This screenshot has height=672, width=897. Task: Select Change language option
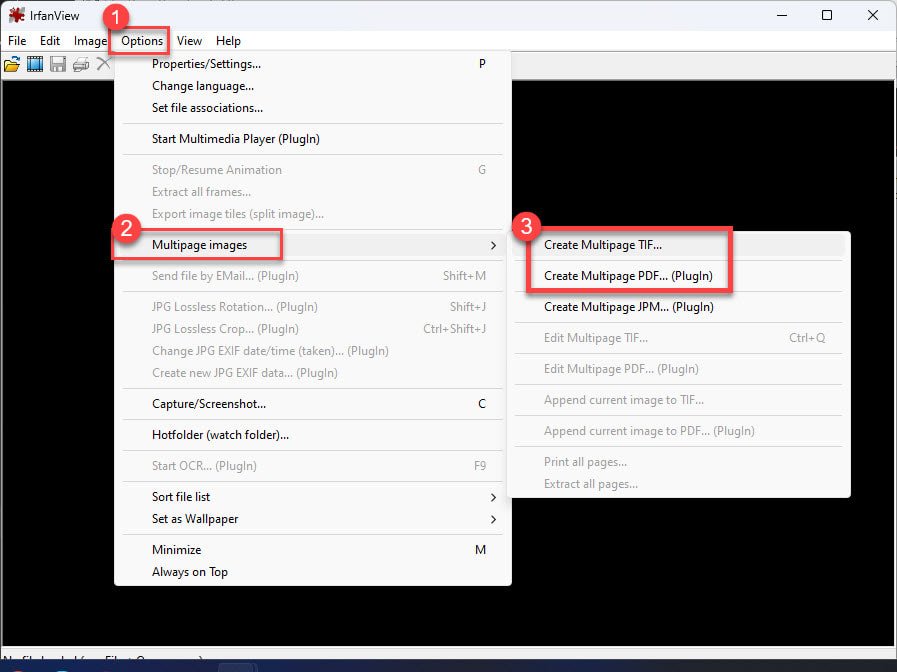pos(313,86)
